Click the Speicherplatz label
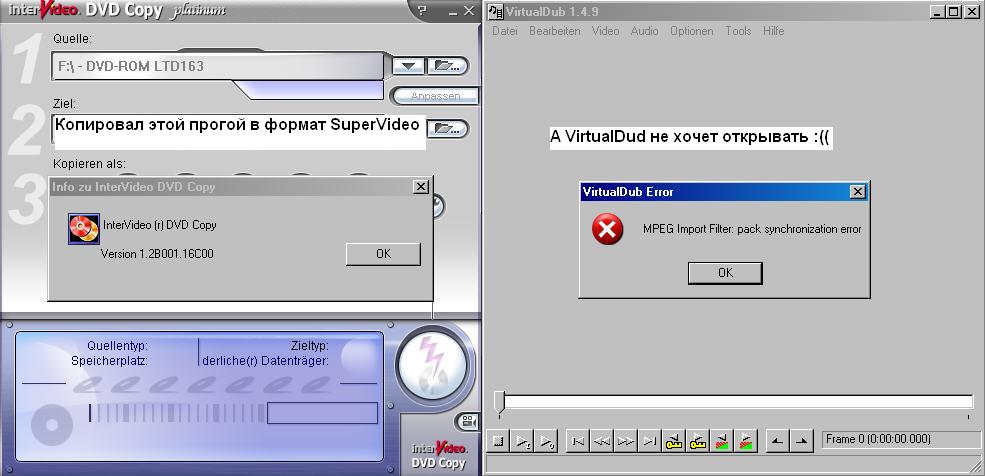The image size is (985, 476). (109, 361)
